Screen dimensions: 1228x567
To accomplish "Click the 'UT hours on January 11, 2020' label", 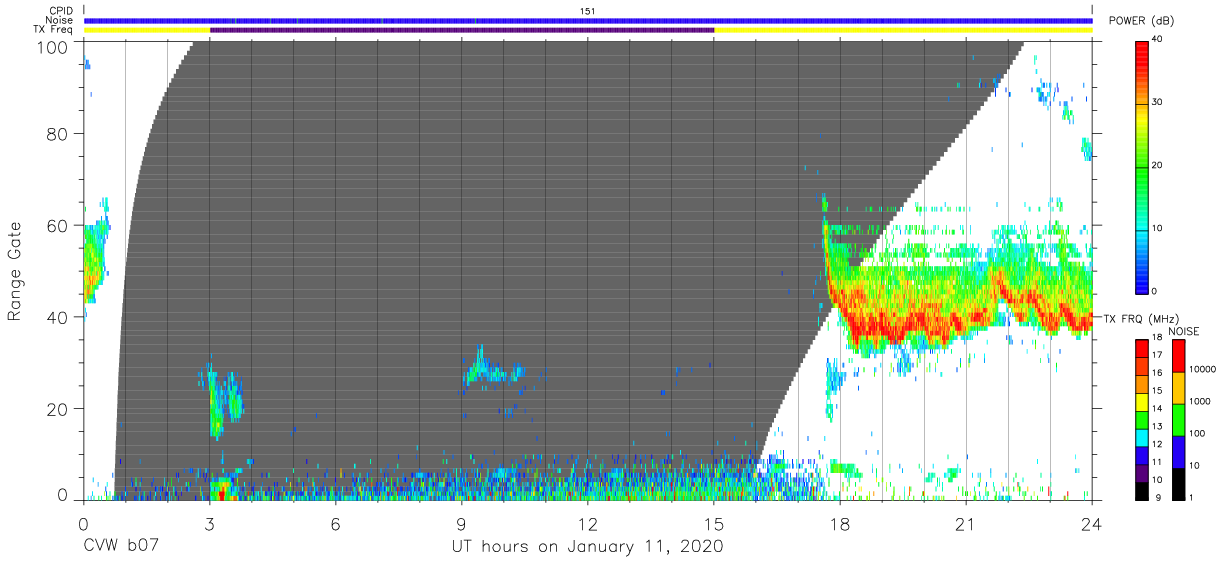I will (x=588, y=546).
